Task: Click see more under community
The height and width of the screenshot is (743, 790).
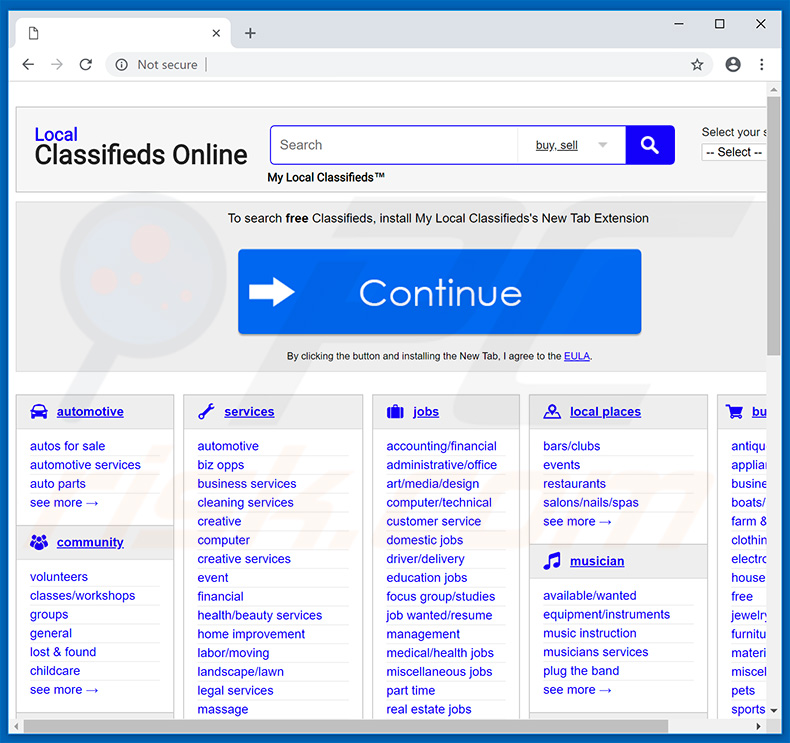Action: pyautogui.click(x=63, y=690)
